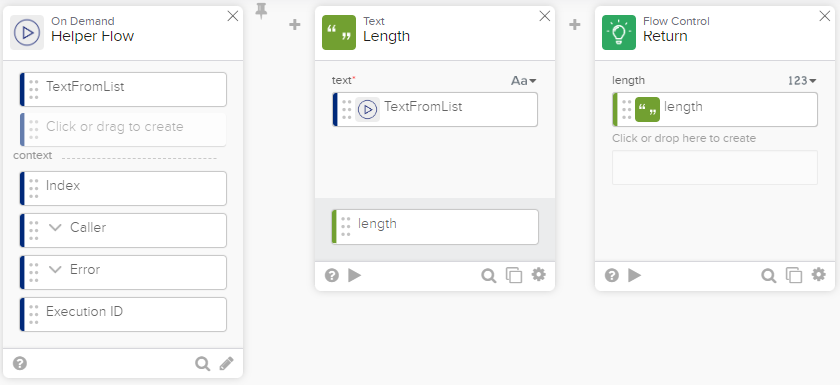Open help for the Text Length card
The height and width of the screenshot is (385, 840).
(332, 275)
